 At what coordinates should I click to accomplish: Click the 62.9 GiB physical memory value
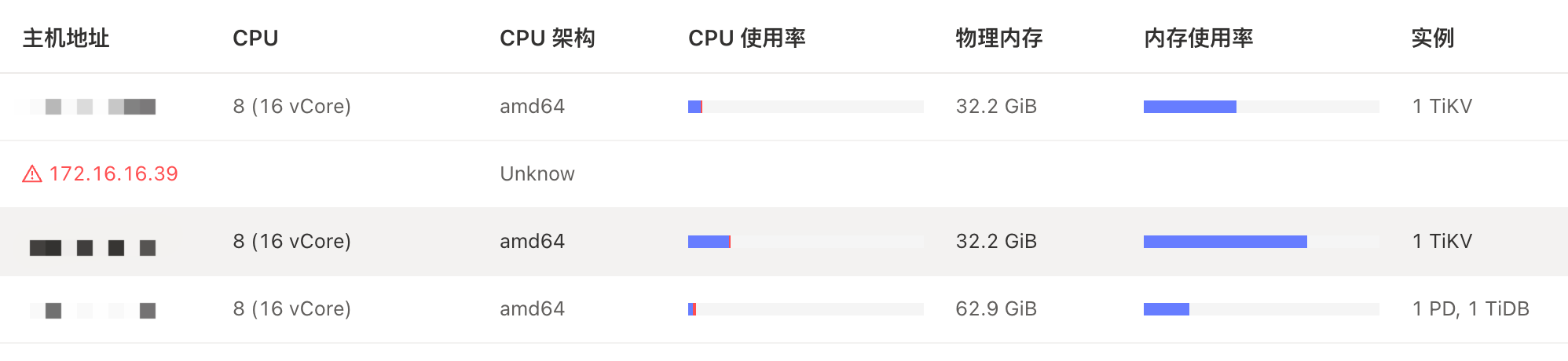(996, 309)
